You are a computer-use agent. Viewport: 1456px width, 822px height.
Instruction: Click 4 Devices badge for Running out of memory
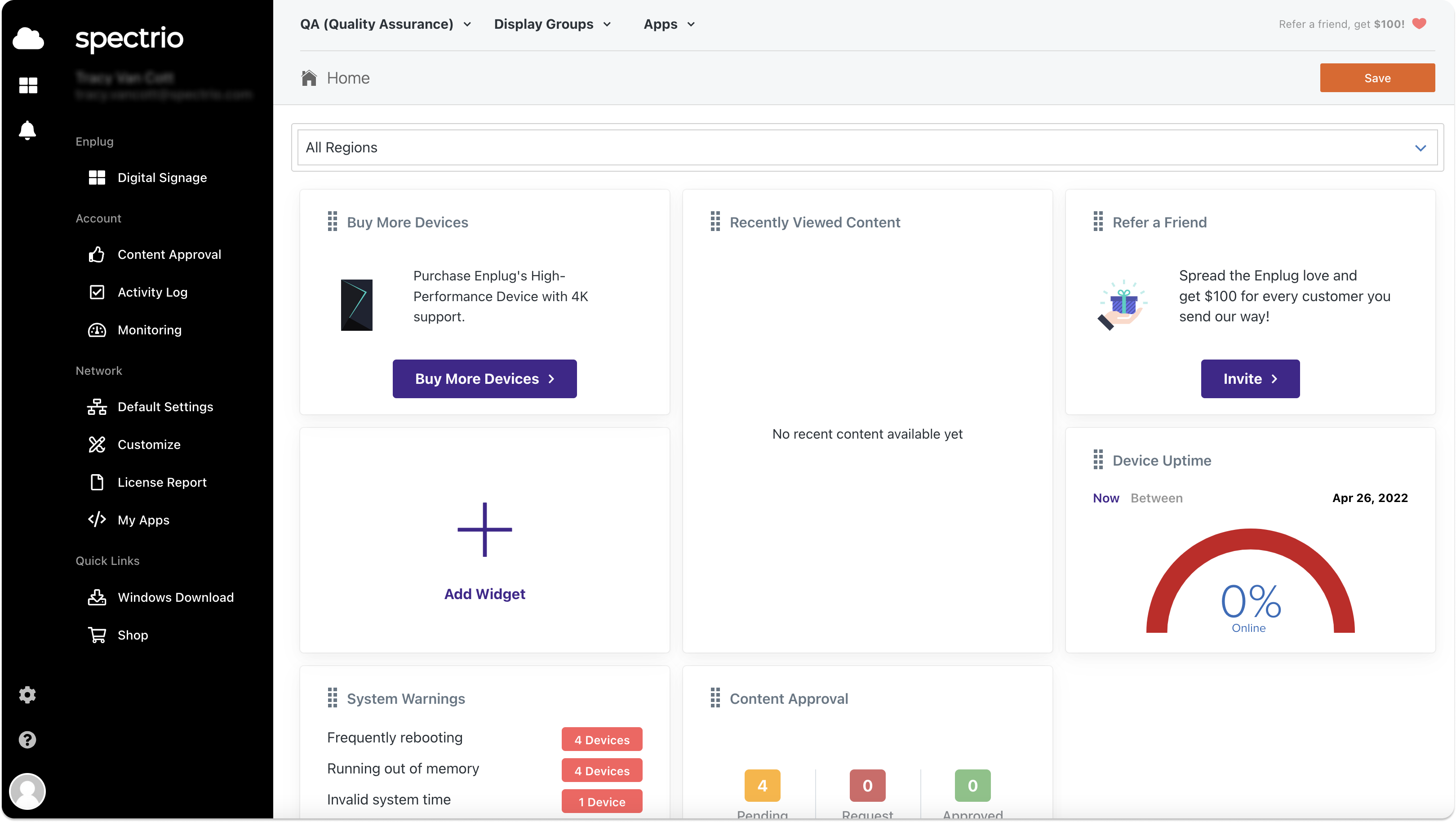click(601, 771)
